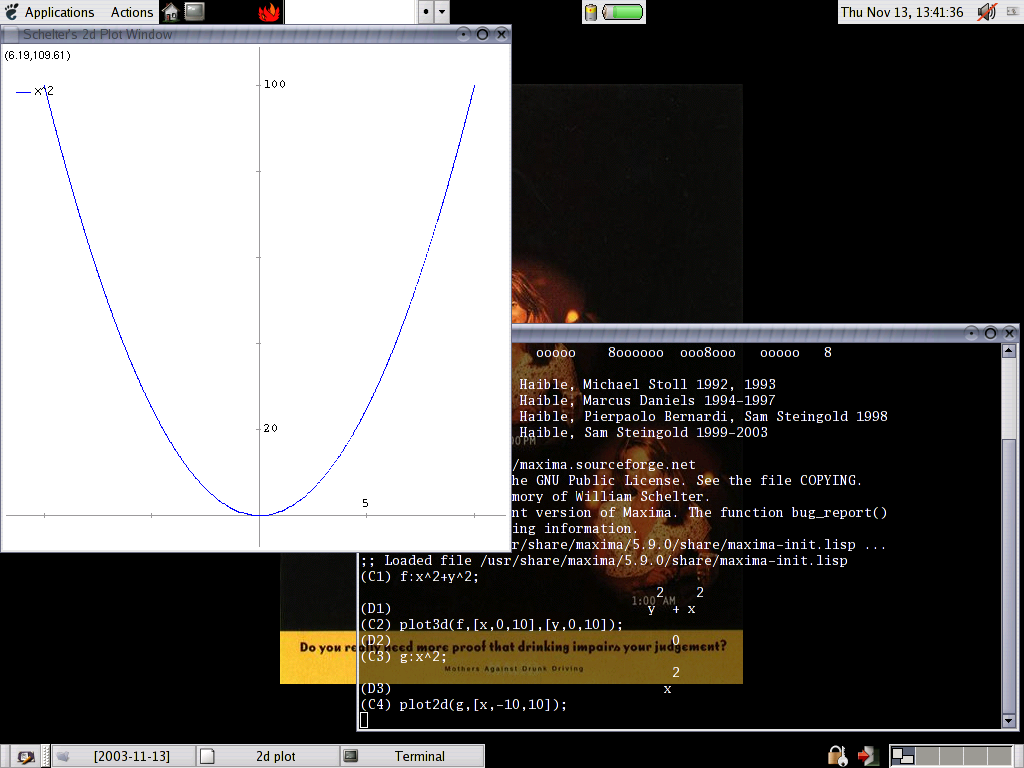Screen dimensions: 1024x768
Task: Click the home folder launcher icon
Action: 171,12
